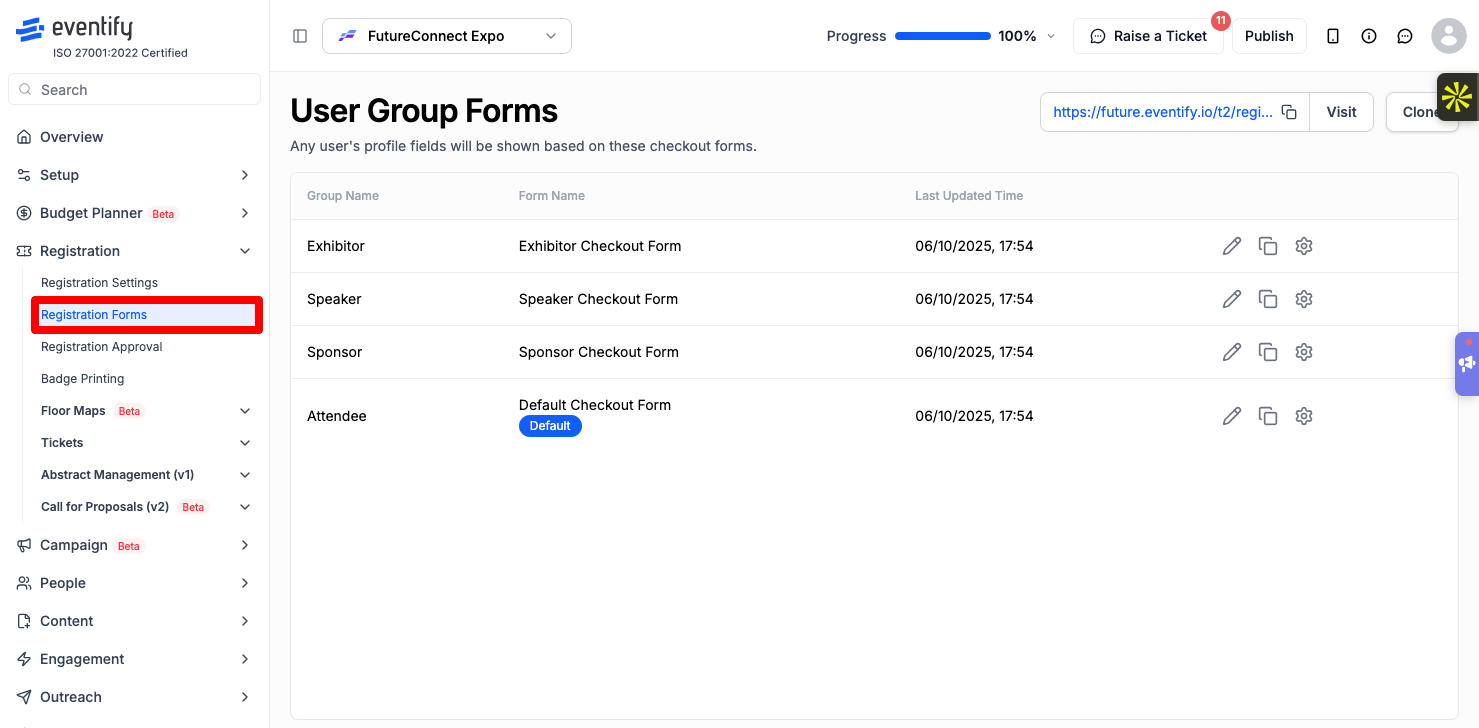Open settings gear for Speaker row
Image resolution: width=1479 pixels, height=728 pixels.
[x=1303, y=299]
